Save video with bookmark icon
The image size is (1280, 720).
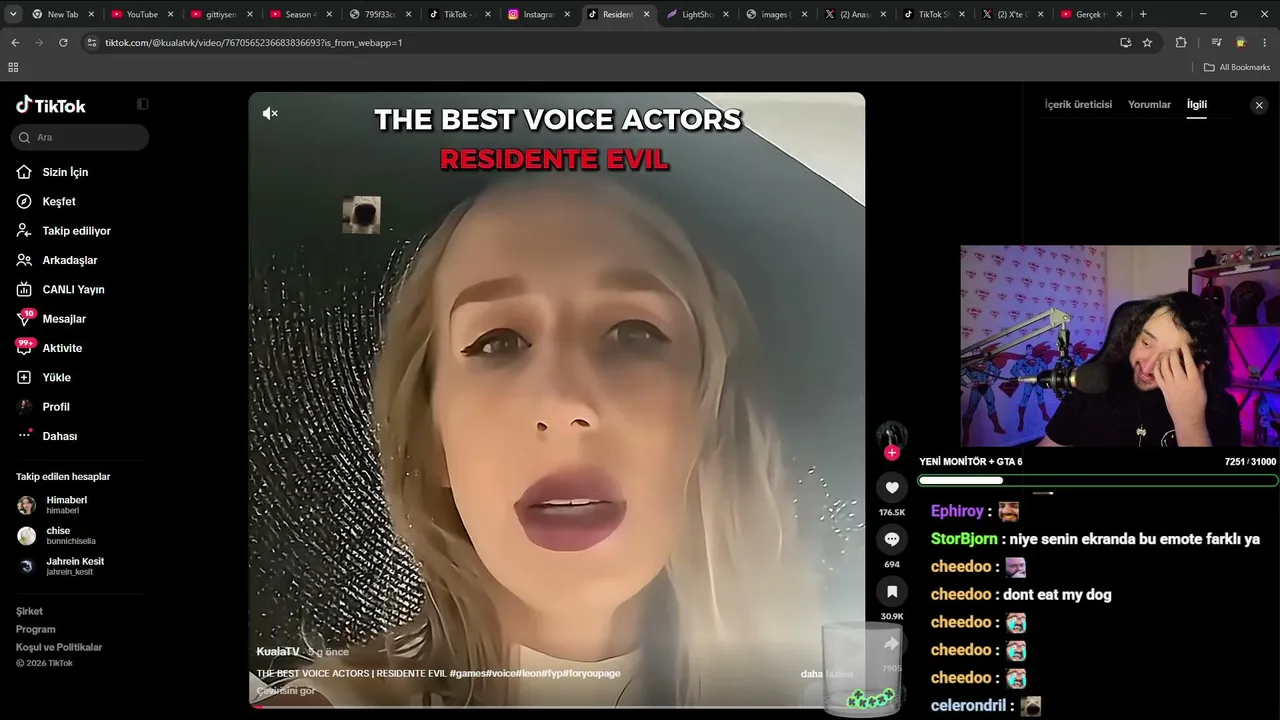pyautogui.click(x=892, y=592)
